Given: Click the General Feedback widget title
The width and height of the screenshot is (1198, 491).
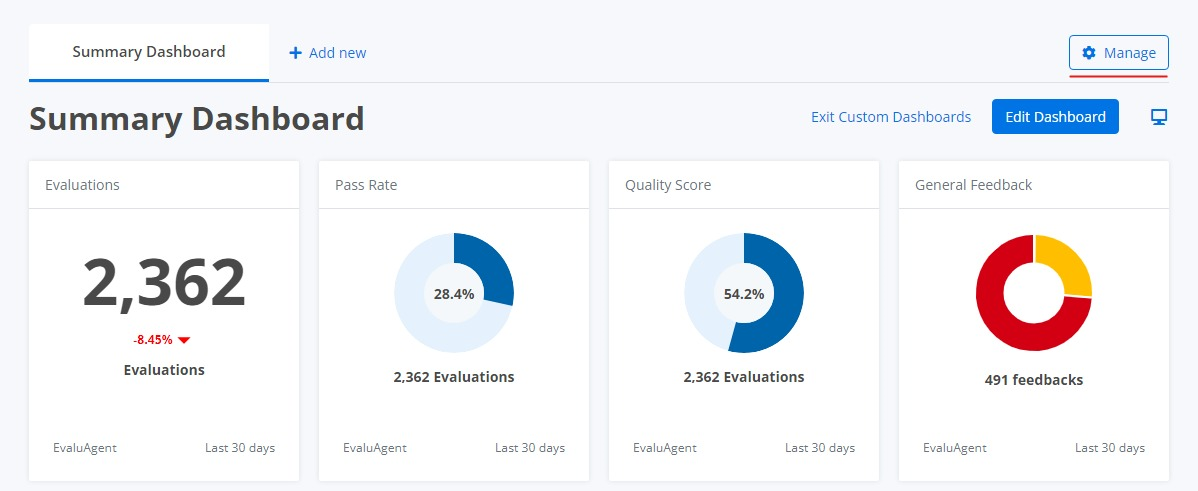Looking at the screenshot, I should click(x=973, y=185).
